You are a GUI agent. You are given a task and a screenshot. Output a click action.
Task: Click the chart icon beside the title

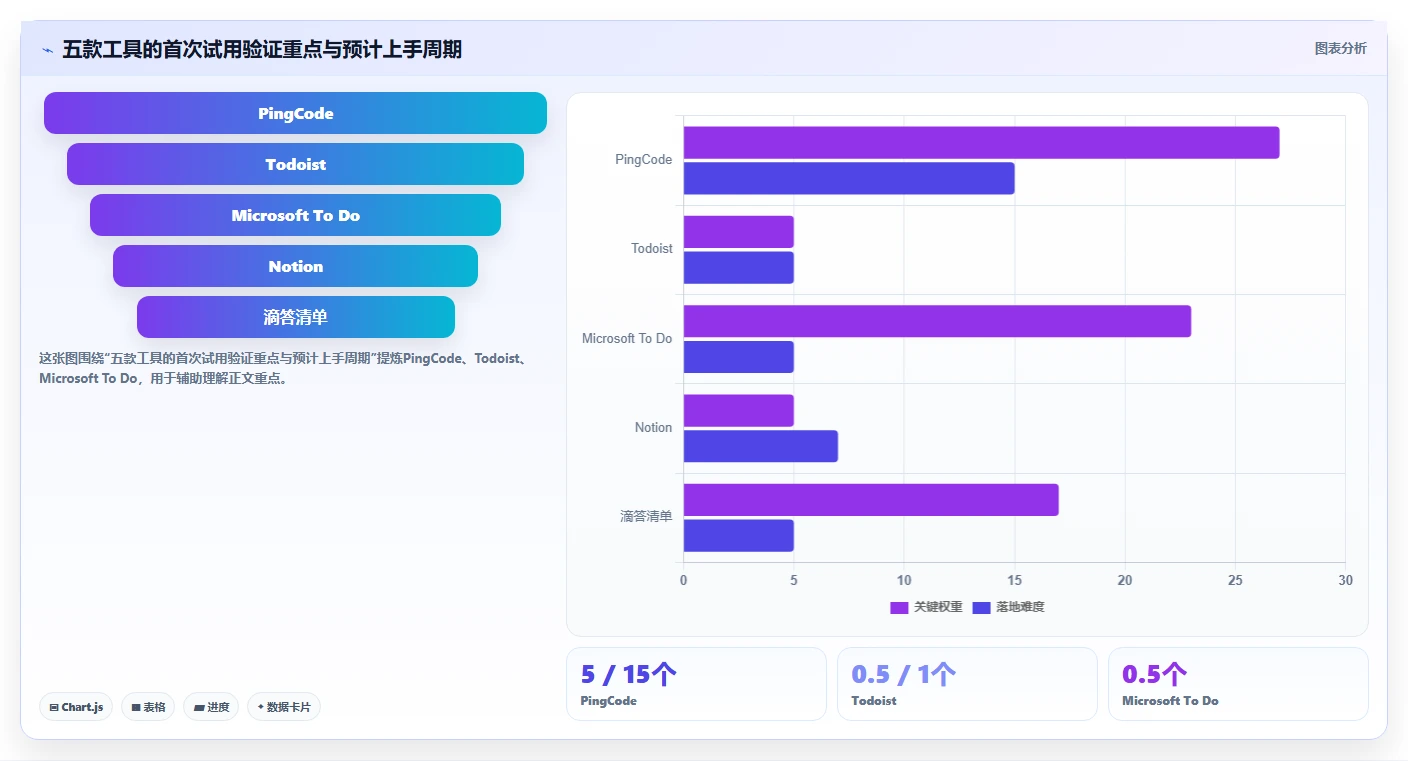click(x=47, y=50)
